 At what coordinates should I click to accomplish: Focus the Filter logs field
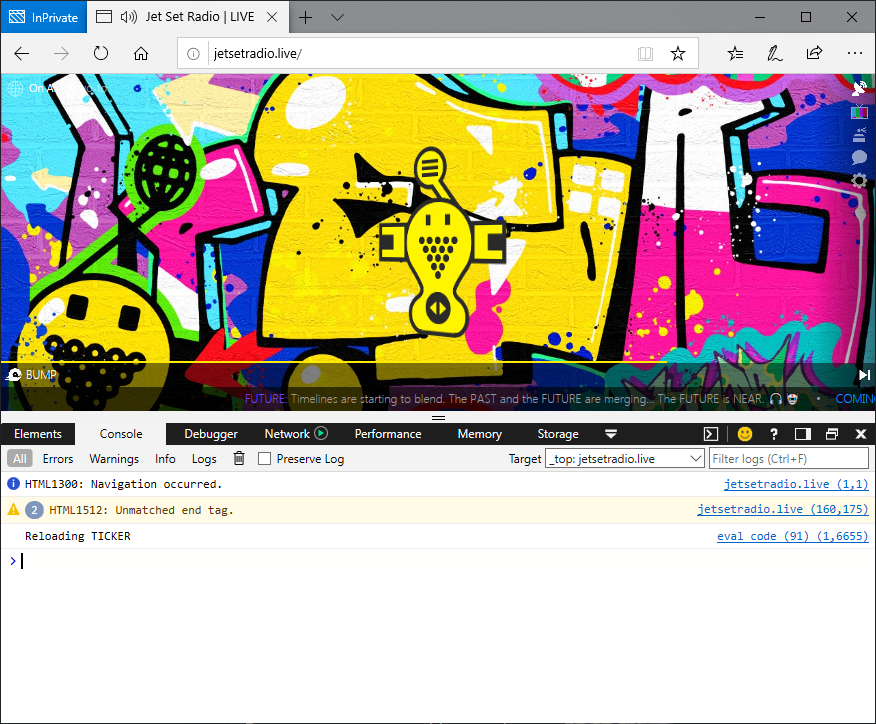click(788, 459)
